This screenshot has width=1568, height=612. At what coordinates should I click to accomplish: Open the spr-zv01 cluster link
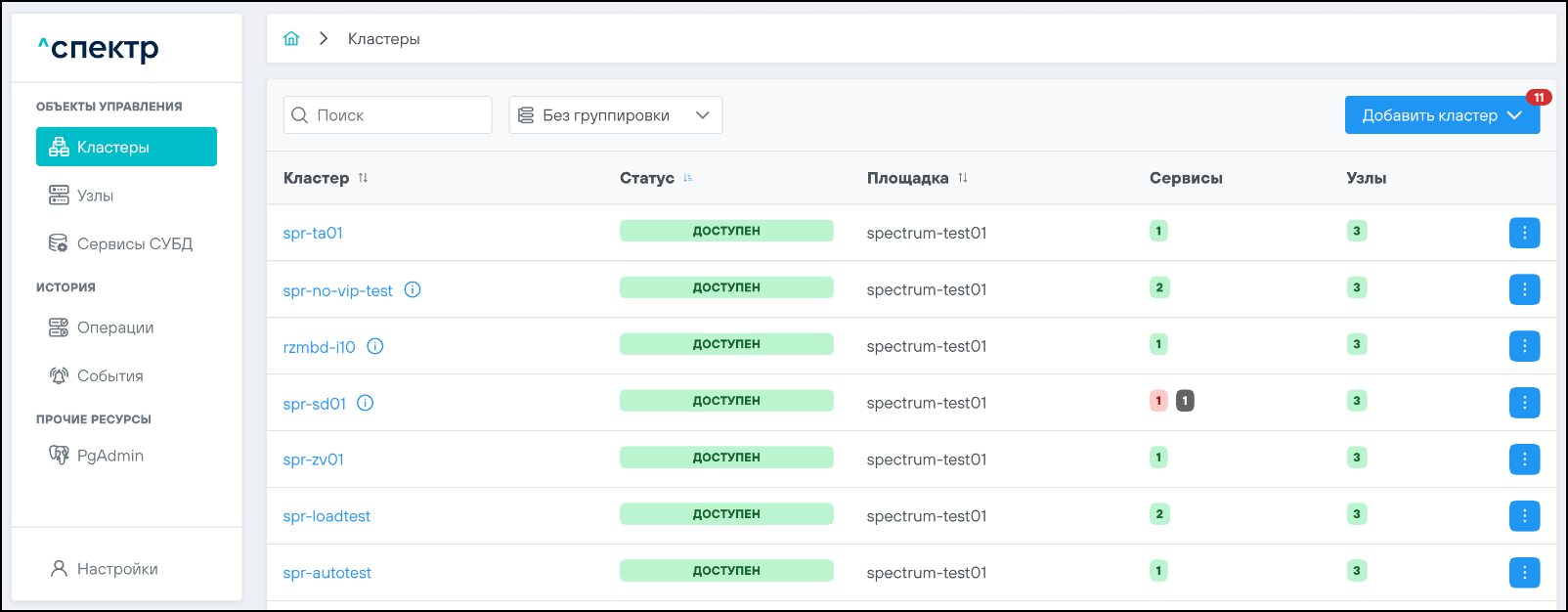click(313, 459)
